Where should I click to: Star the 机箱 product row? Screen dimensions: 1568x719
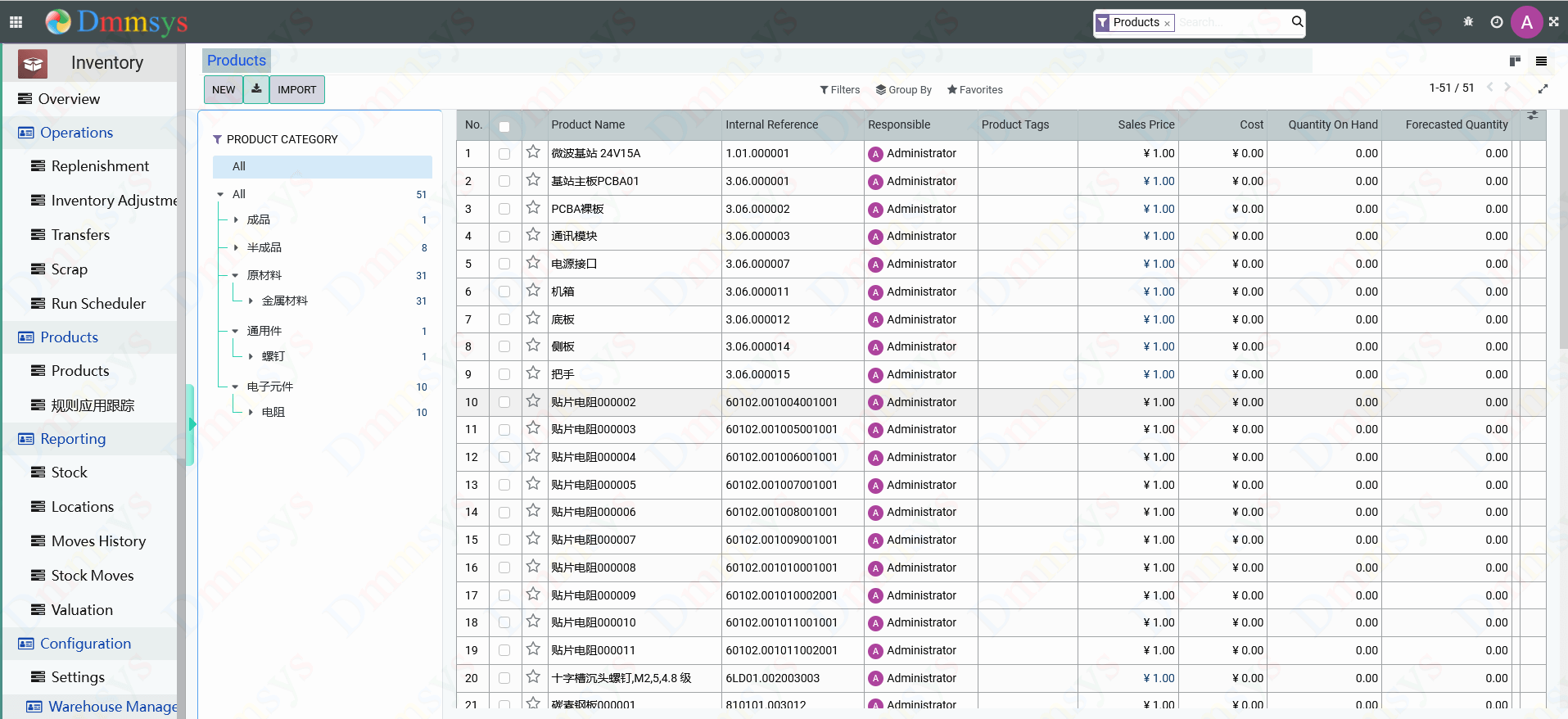tap(533, 291)
